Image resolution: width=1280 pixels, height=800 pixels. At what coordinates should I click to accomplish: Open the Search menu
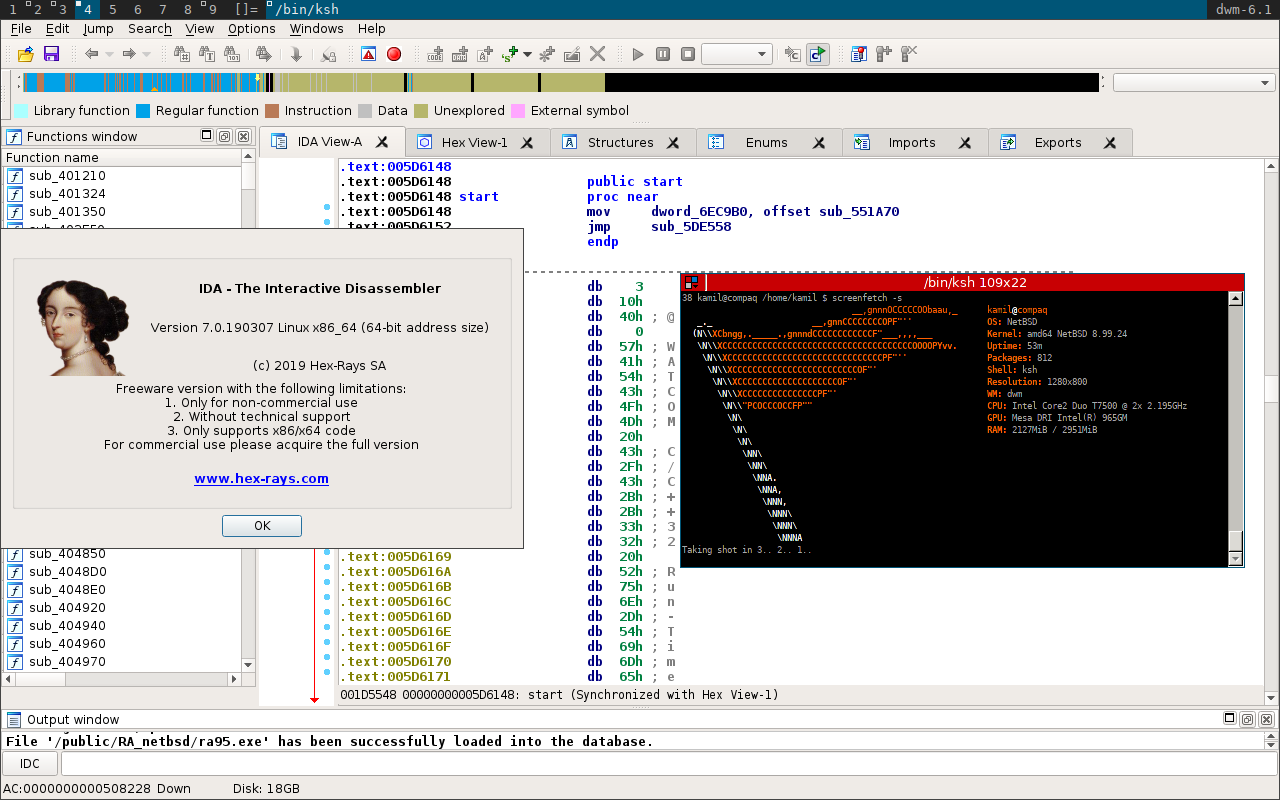[x=150, y=29]
